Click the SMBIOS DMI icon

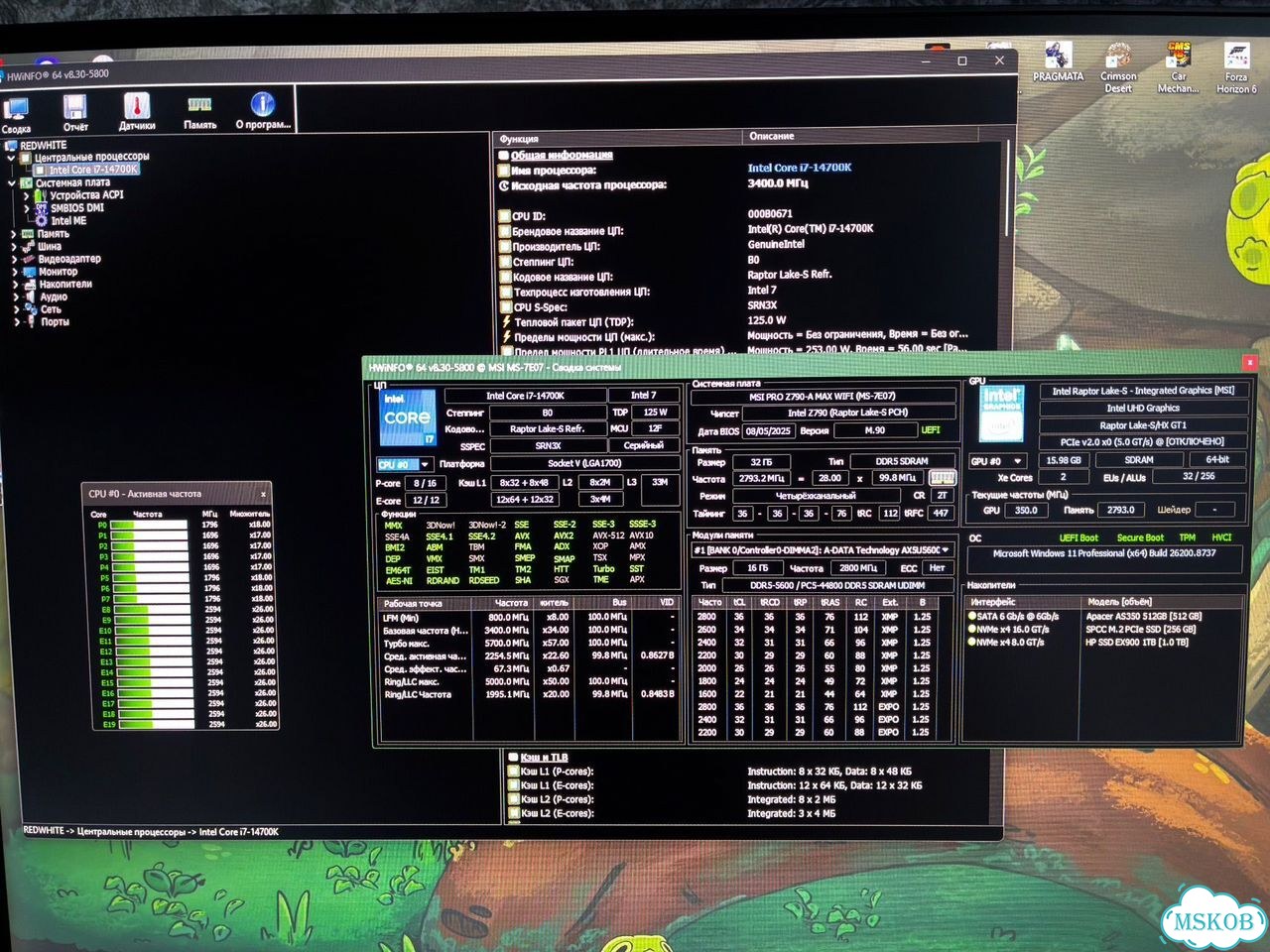pos(42,208)
